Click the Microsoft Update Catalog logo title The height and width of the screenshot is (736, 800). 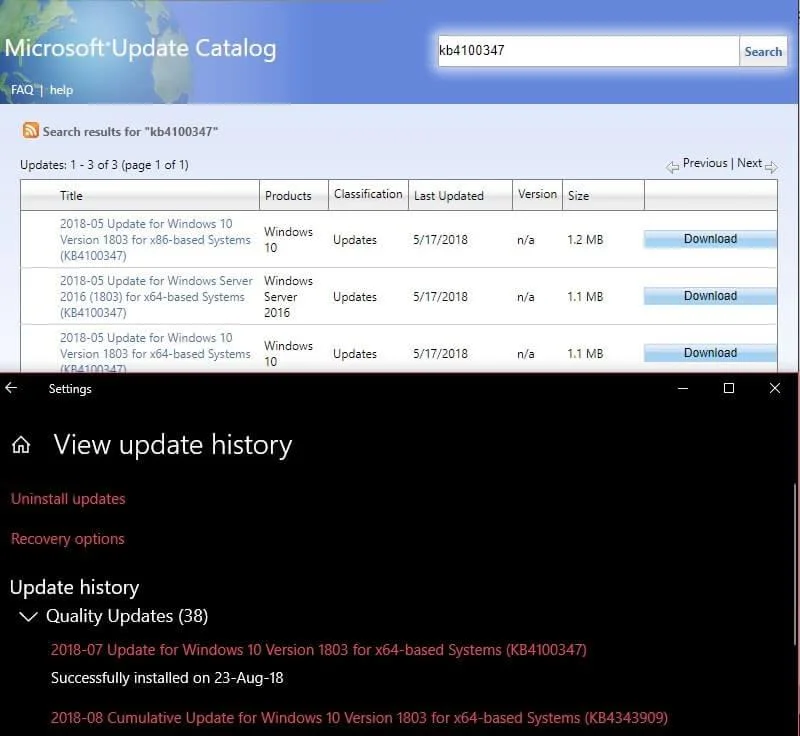point(140,48)
